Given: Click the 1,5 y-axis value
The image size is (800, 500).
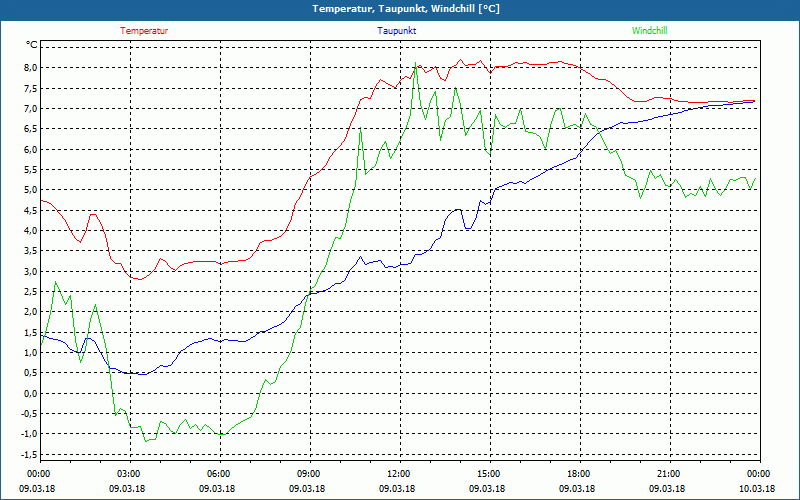Looking at the screenshot, I should (x=31, y=332).
